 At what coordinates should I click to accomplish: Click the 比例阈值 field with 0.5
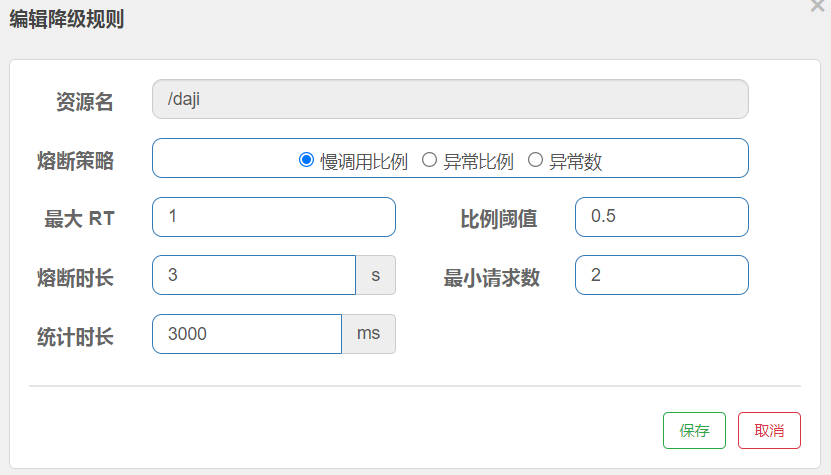(661, 217)
